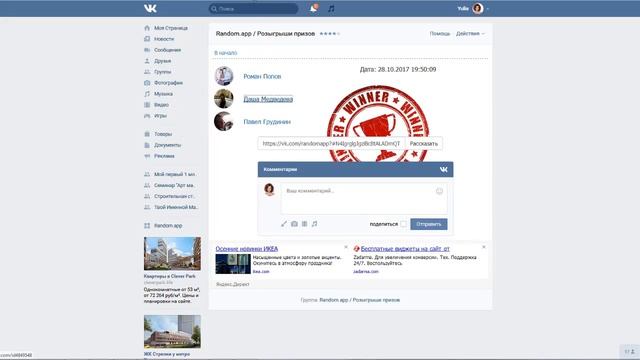Click the Сообщения chat icon
Image resolution: width=640 pixels, height=360 pixels.
(x=147, y=50)
